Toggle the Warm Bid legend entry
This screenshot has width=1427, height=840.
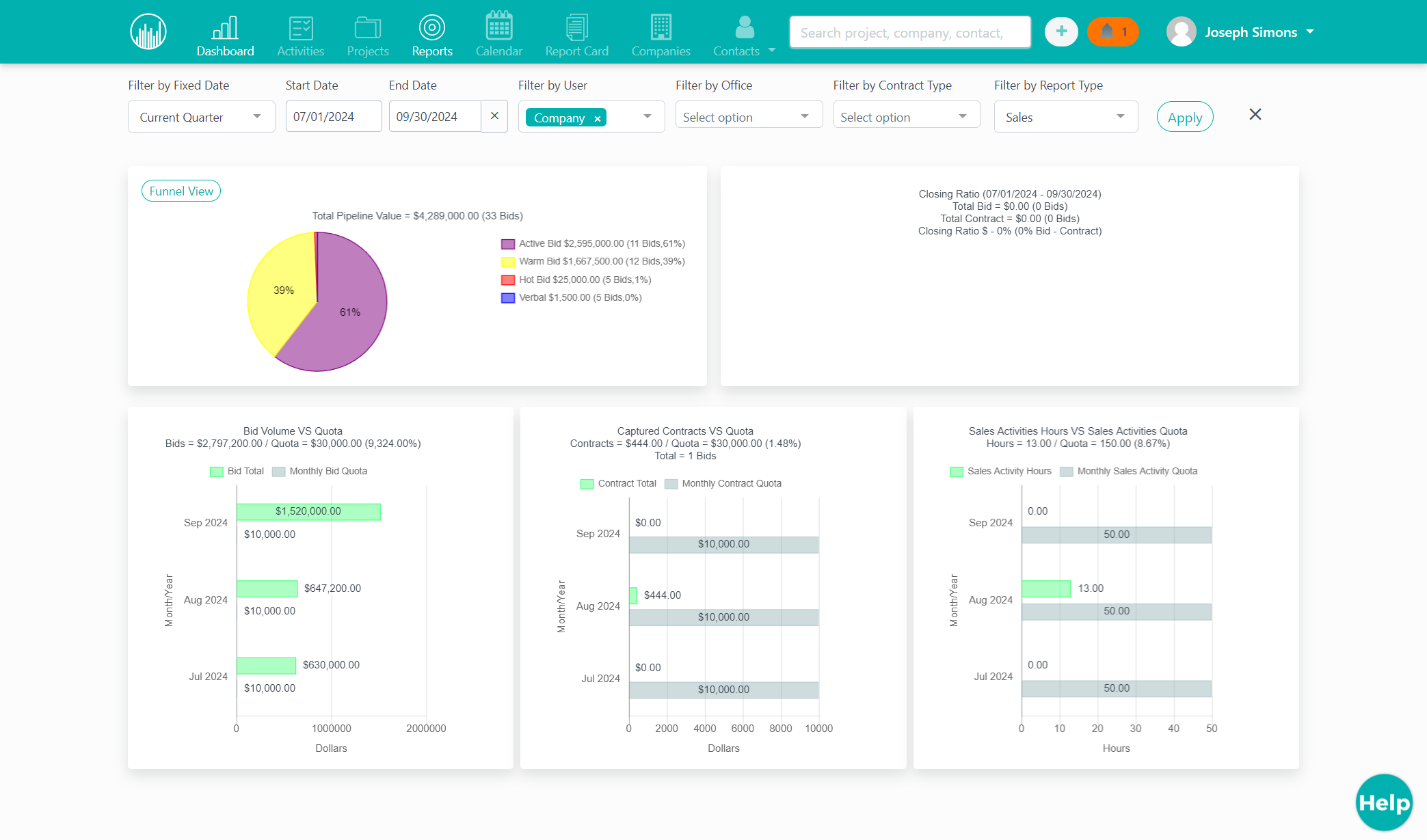tap(593, 261)
